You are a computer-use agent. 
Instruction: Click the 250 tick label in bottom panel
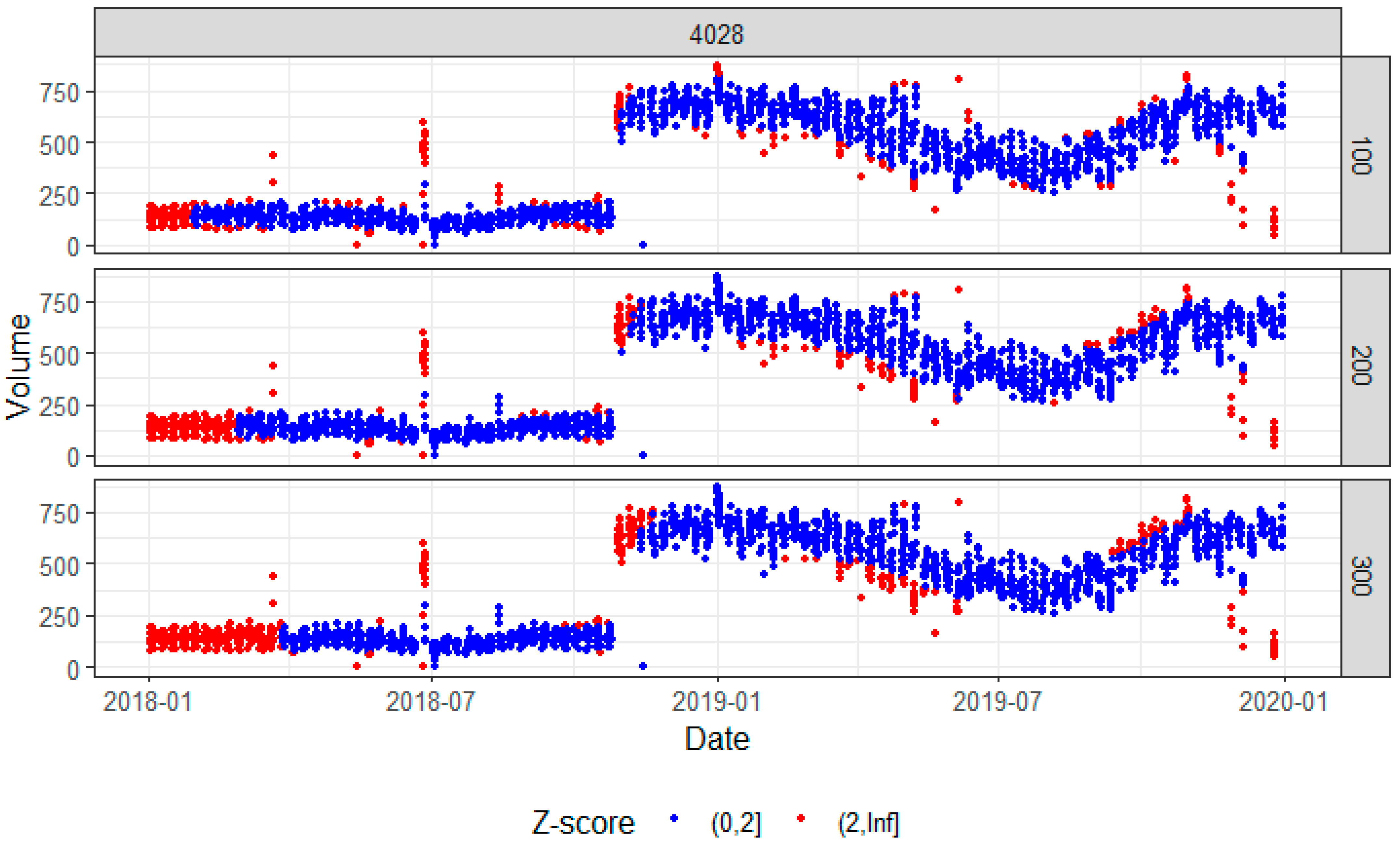59,617
